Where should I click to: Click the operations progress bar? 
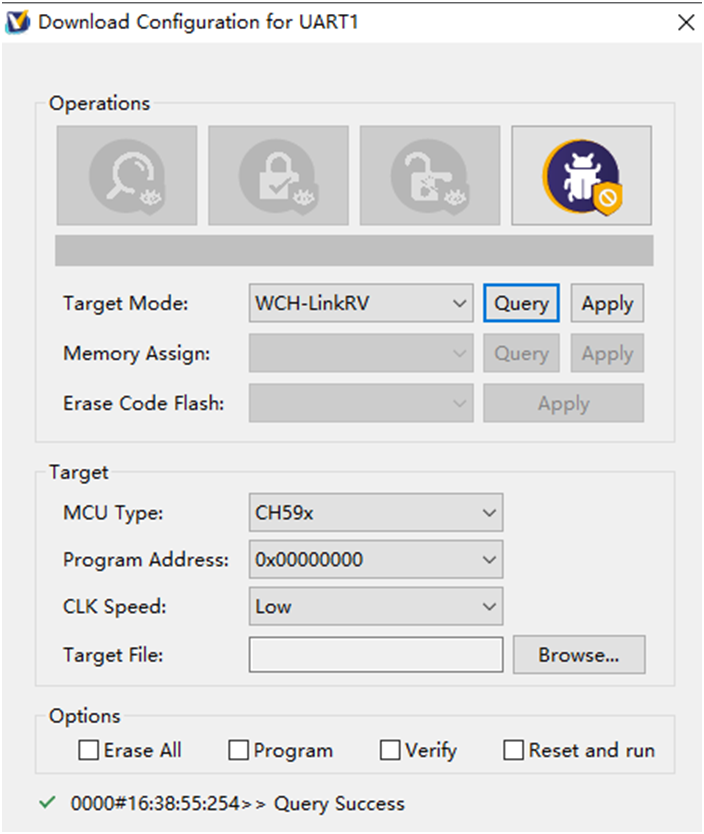[x=354, y=251]
